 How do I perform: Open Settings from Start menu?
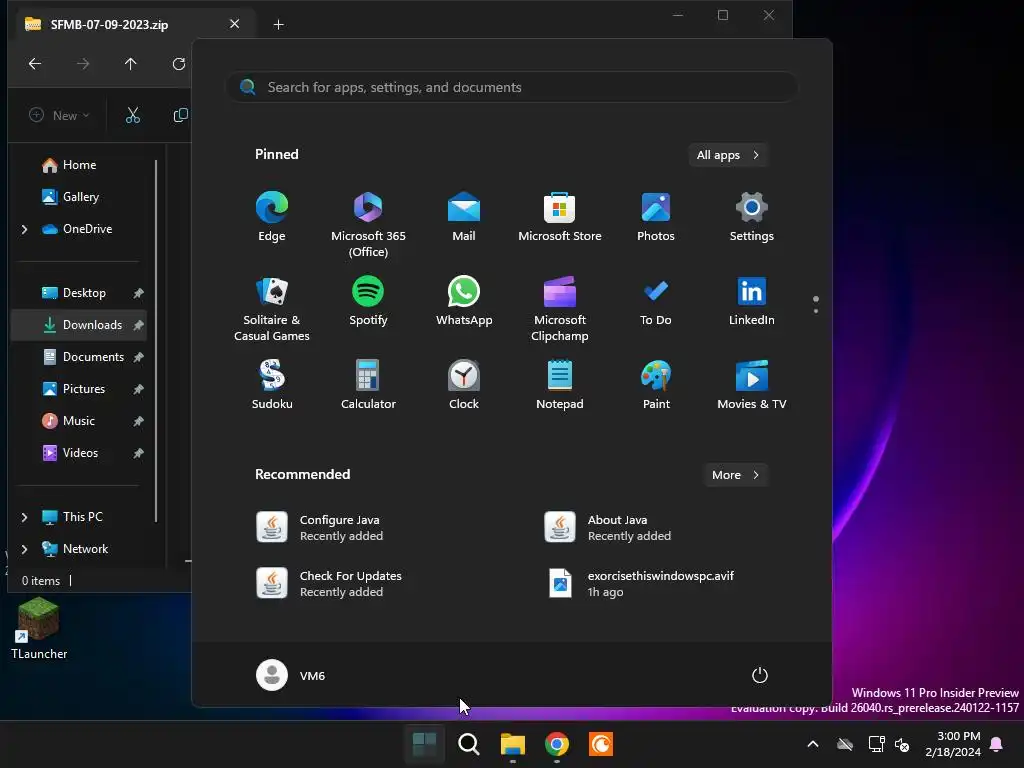[752, 217]
